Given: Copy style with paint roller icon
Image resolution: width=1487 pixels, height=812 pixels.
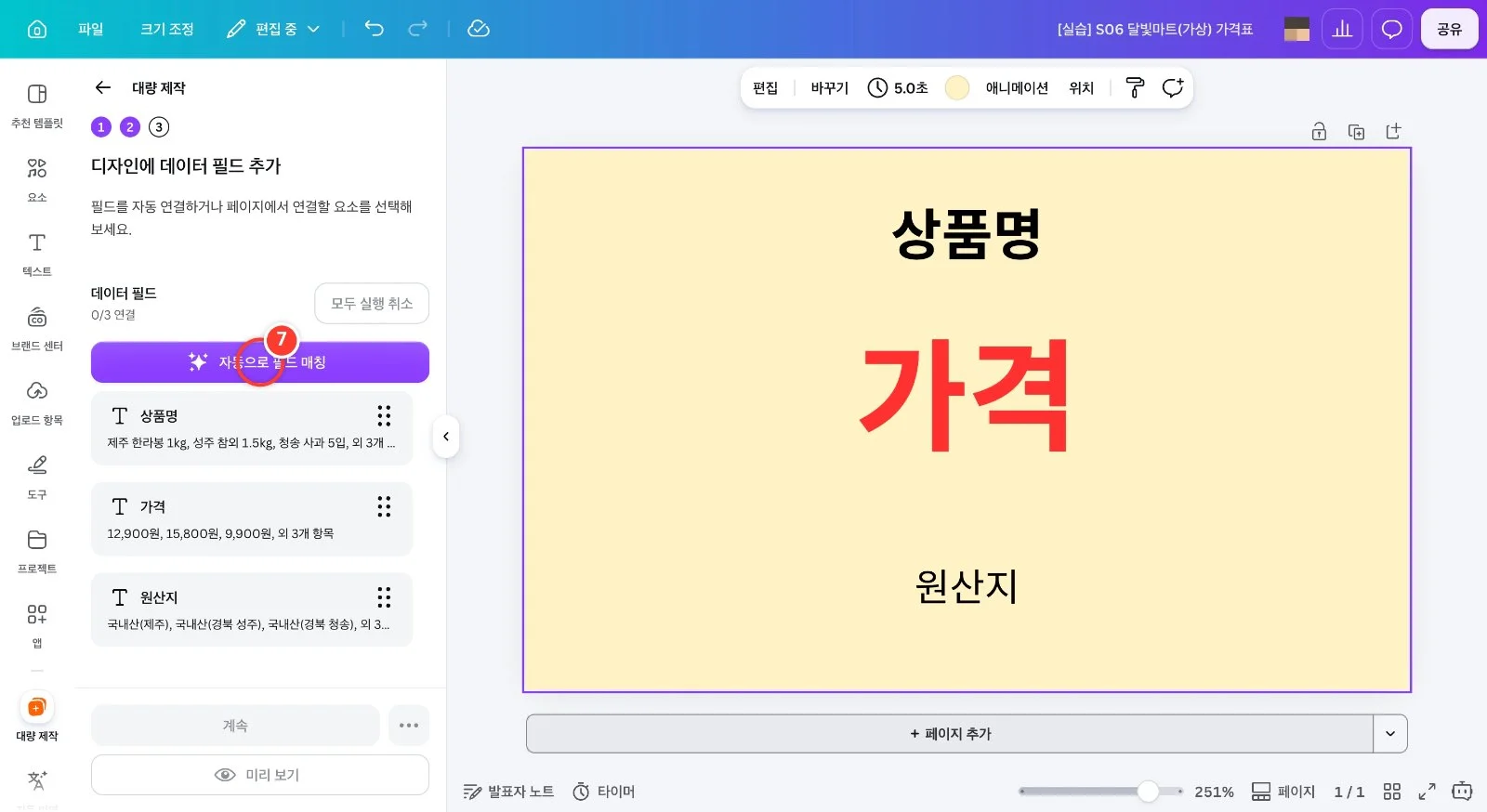Looking at the screenshot, I should click(1135, 87).
